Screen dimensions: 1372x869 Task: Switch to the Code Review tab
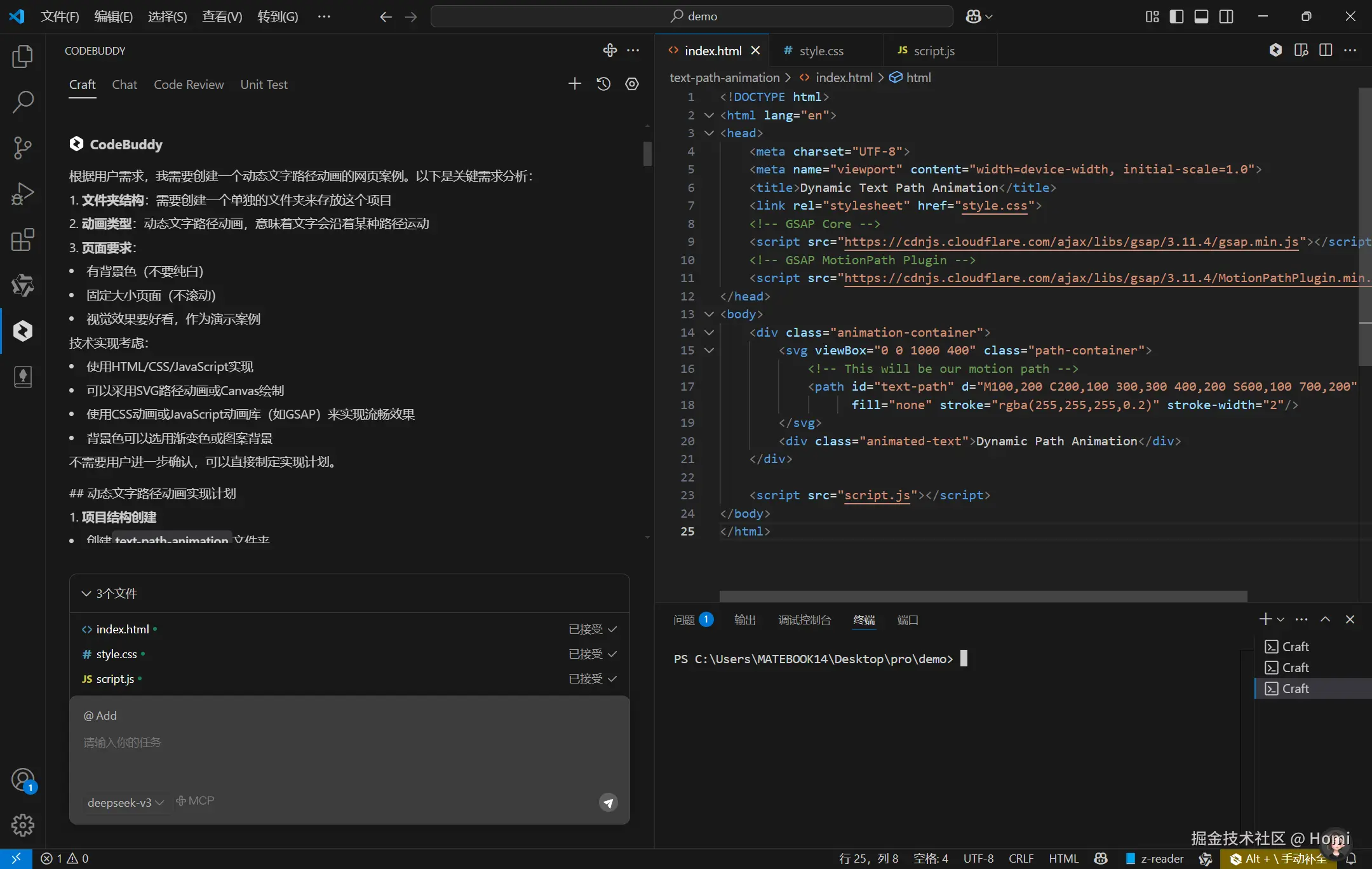click(189, 84)
